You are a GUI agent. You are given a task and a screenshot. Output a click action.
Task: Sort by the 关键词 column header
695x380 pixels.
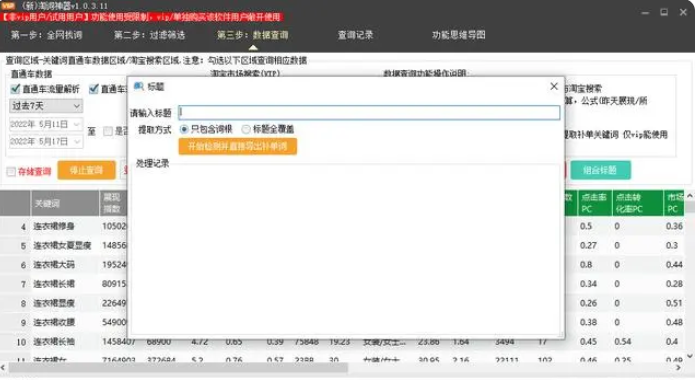(65, 203)
